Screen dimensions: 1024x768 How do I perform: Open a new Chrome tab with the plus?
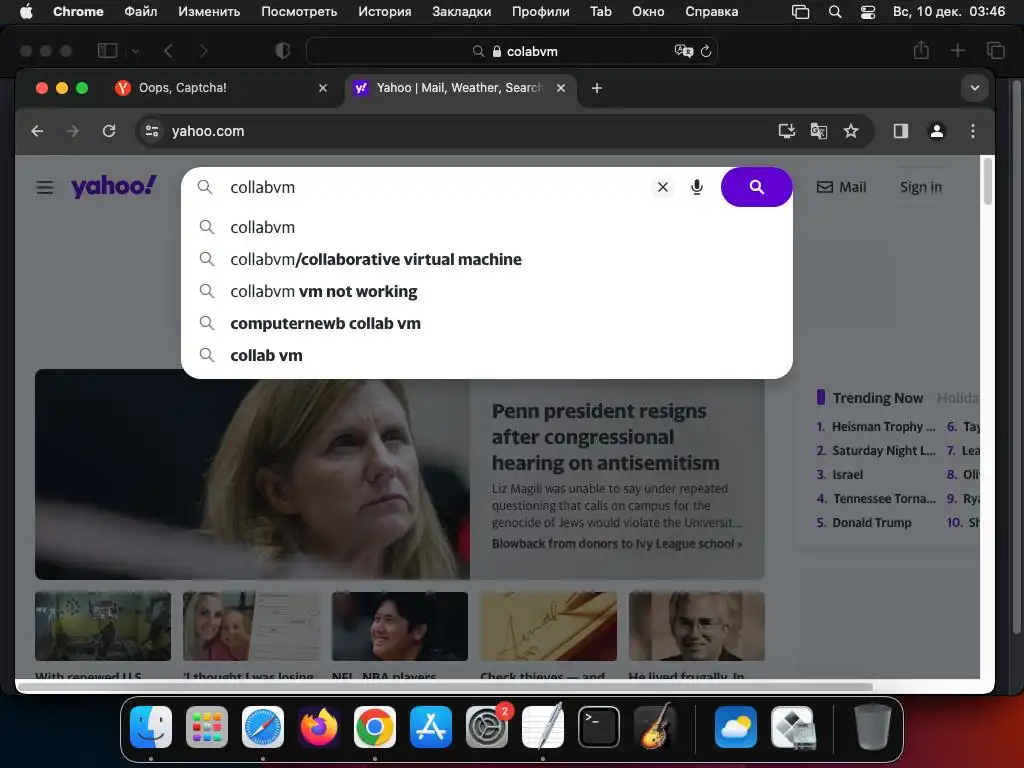[596, 88]
